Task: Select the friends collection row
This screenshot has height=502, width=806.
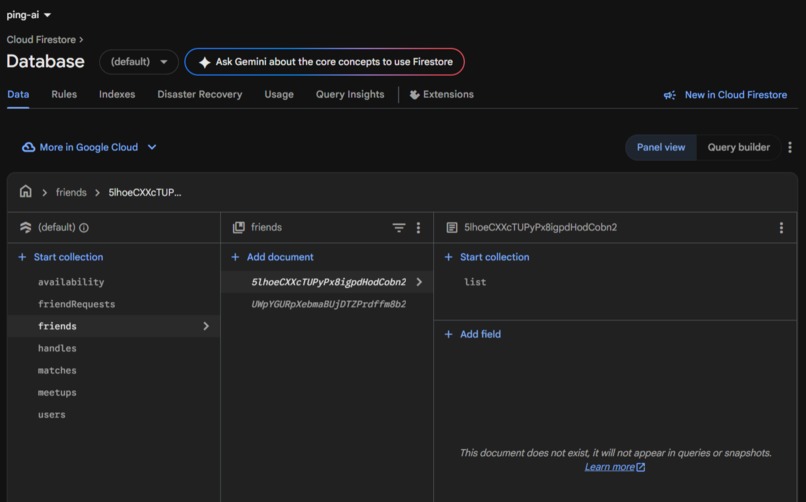Action: pos(114,326)
